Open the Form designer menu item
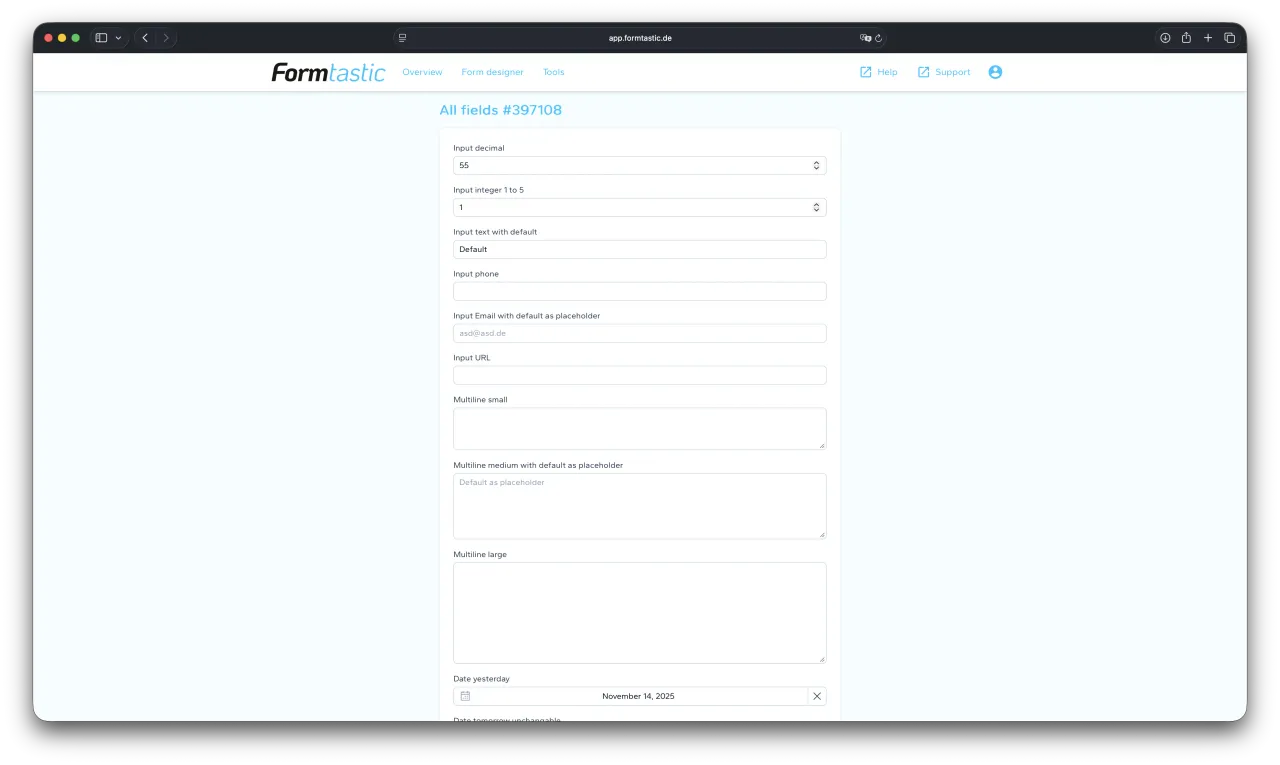 [492, 72]
